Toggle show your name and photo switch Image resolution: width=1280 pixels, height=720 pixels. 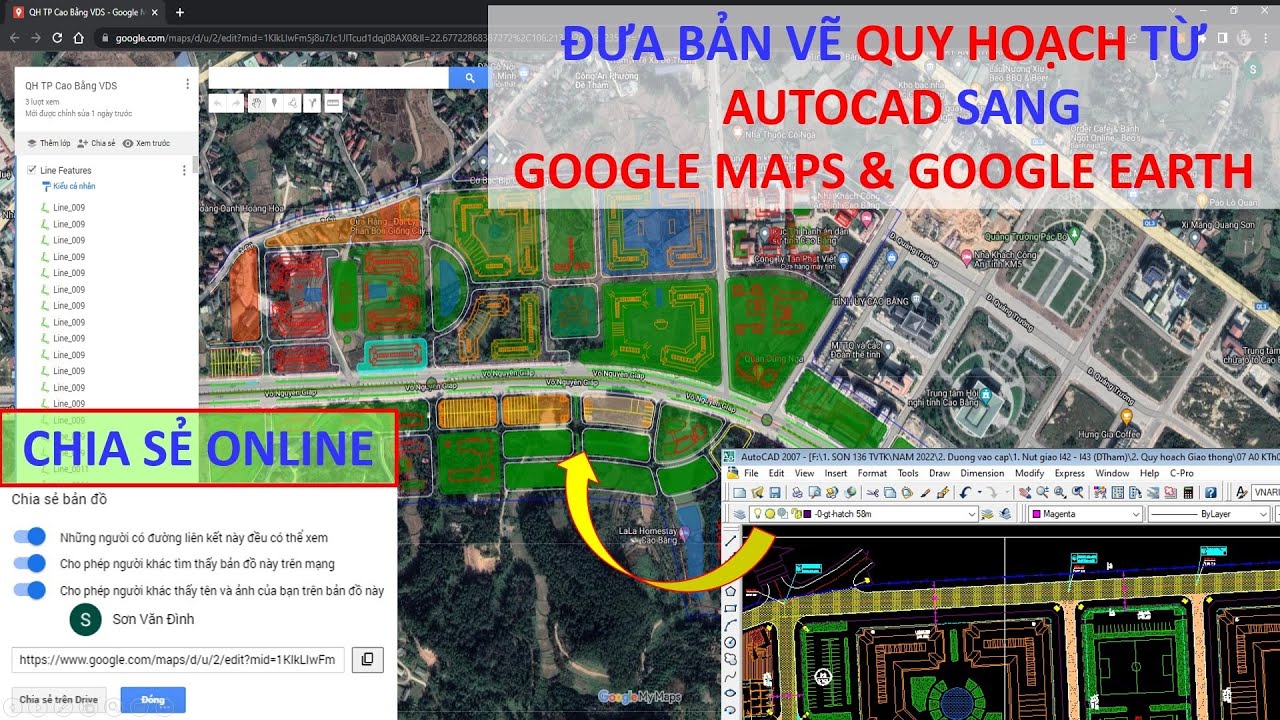30,590
